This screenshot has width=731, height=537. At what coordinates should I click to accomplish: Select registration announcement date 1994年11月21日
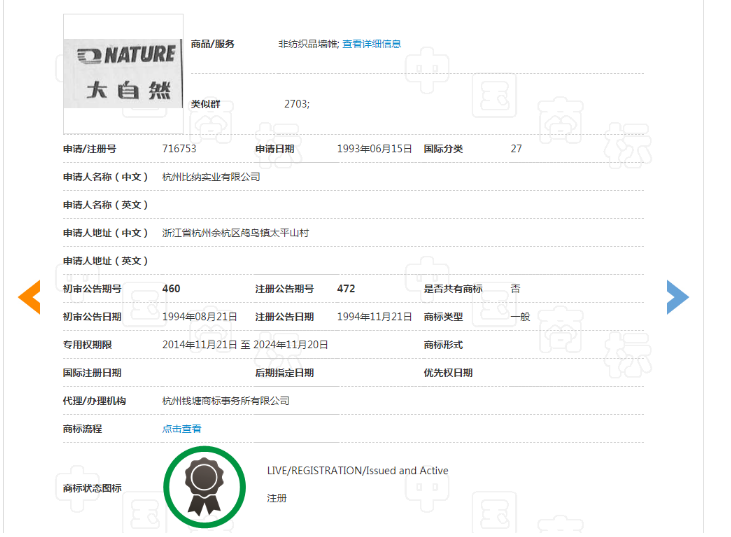click(374, 317)
